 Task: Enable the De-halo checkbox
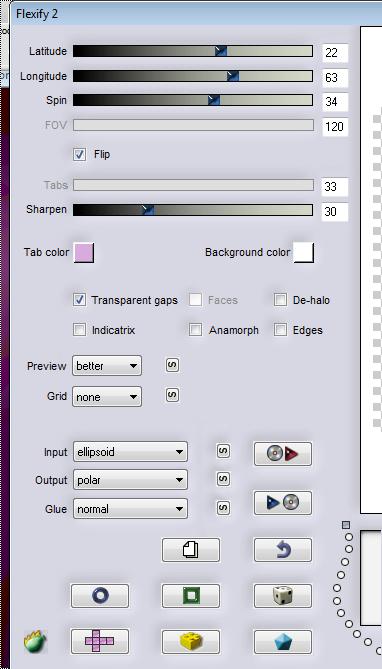click(x=280, y=300)
